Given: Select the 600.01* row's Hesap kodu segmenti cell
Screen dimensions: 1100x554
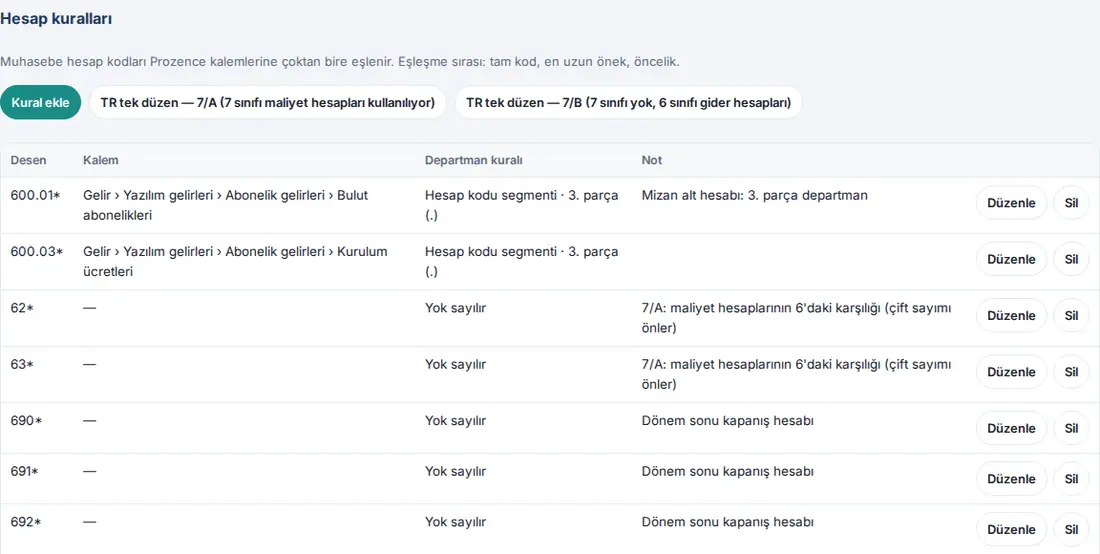Looking at the screenshot, I should [522, 205].
